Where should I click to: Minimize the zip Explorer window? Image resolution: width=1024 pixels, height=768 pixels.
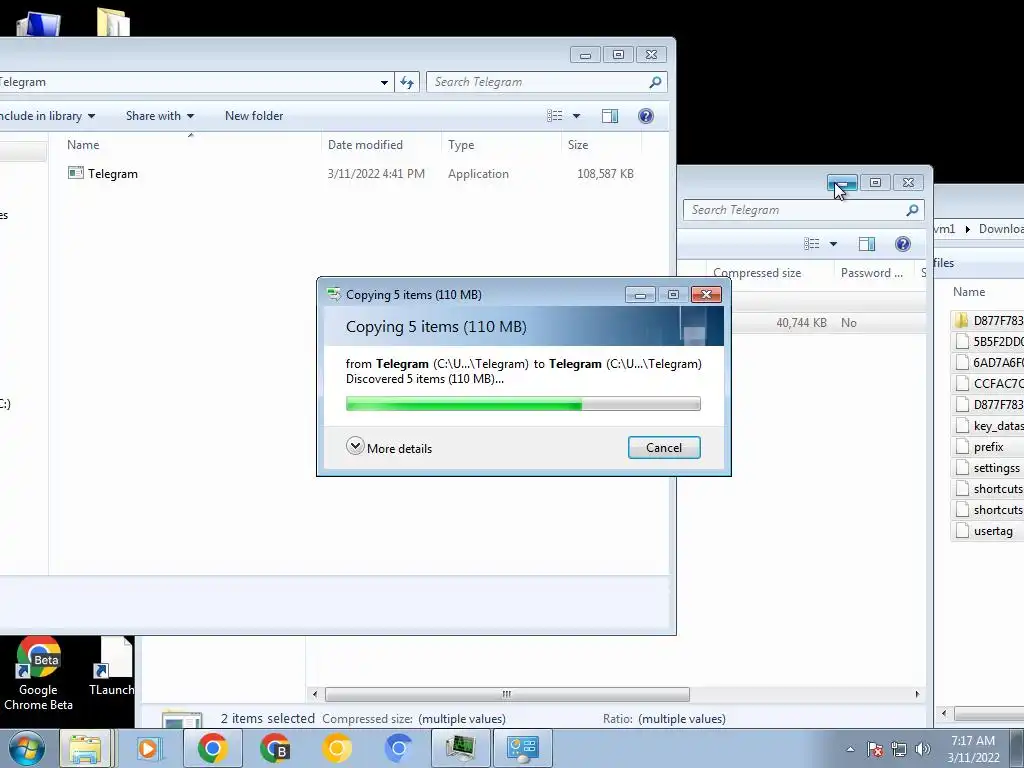pyautogui.click(x=842, y=183)
